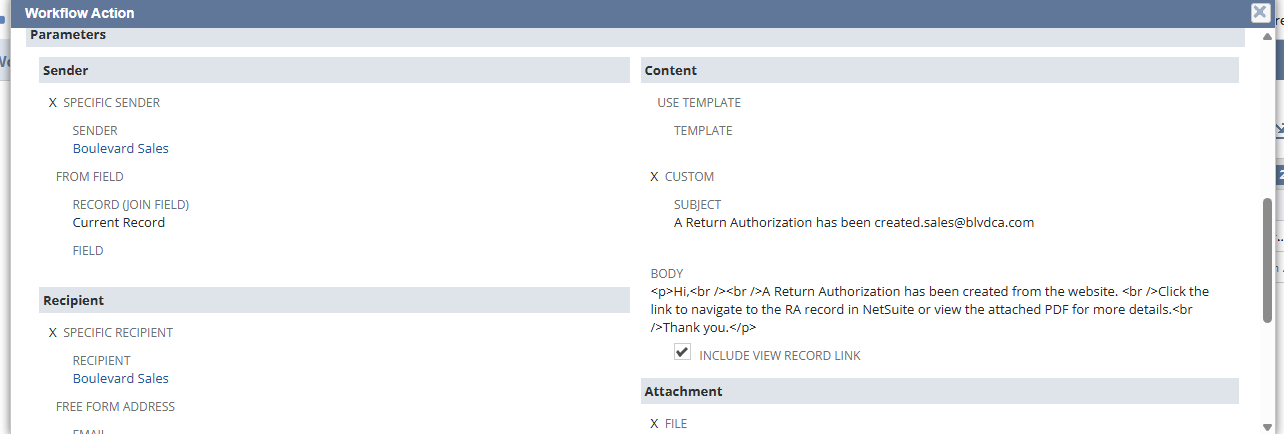Select the Use Template content option
This screenshot has height=434, width=1284.
click(698, 103)
